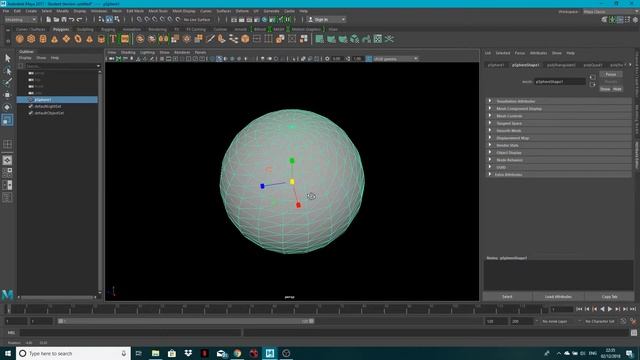
Task: Click the Open Scene folder icon
Action: click(56, 20)
